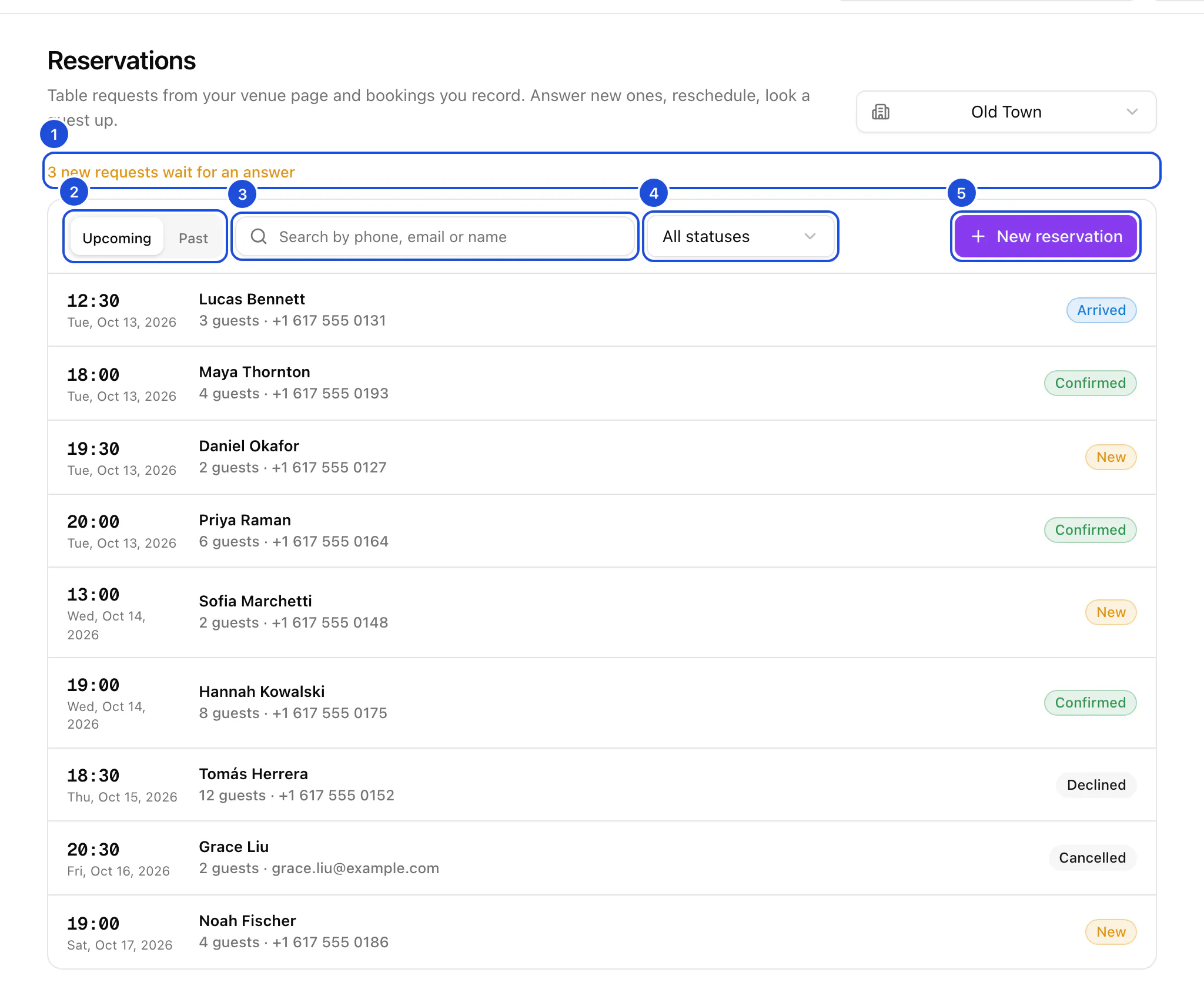Click the Reservations page heading
The height and width of the screenshot is (1006, 1204).
122,61
